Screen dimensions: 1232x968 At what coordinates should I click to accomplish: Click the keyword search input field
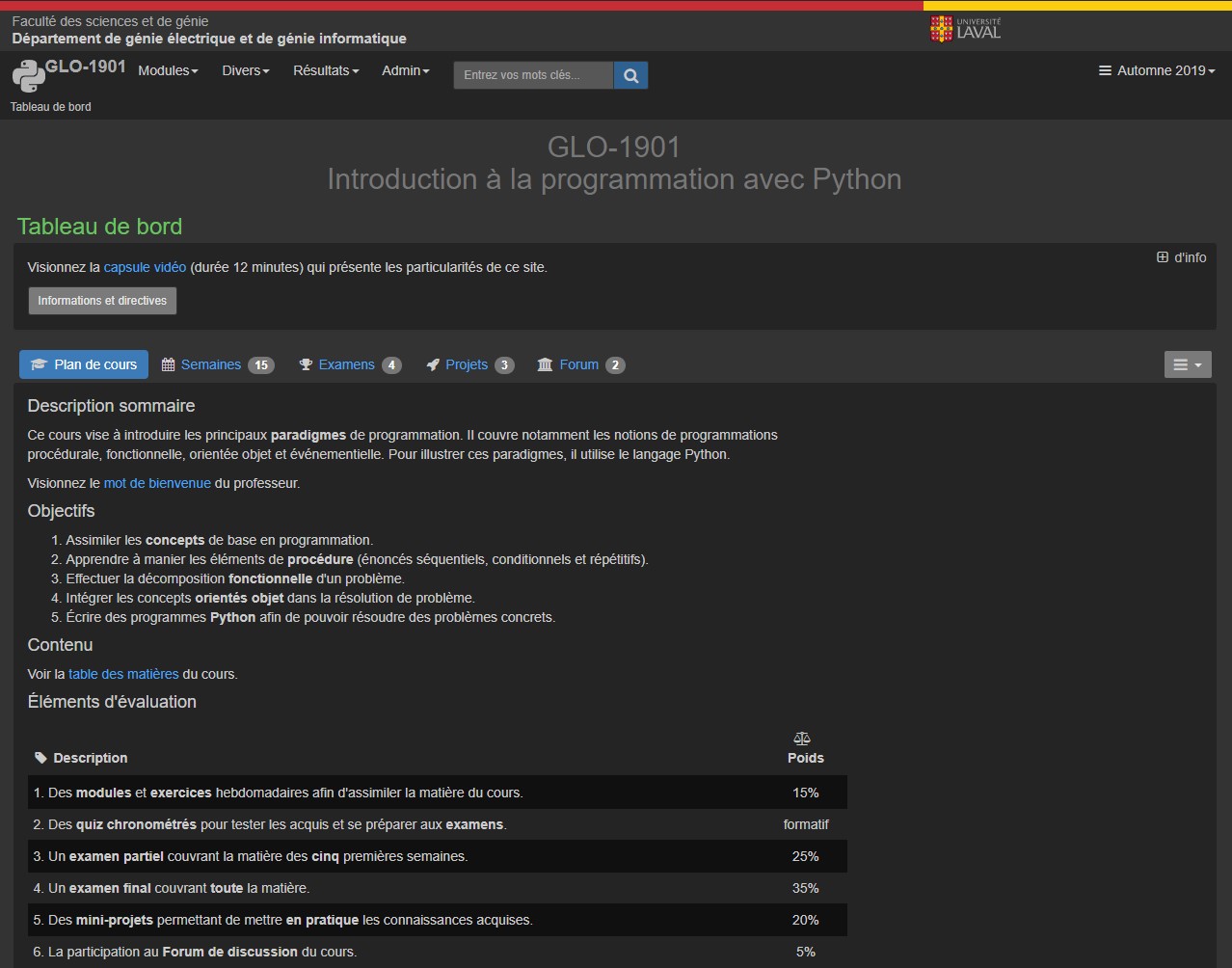[x=533, y=75]
